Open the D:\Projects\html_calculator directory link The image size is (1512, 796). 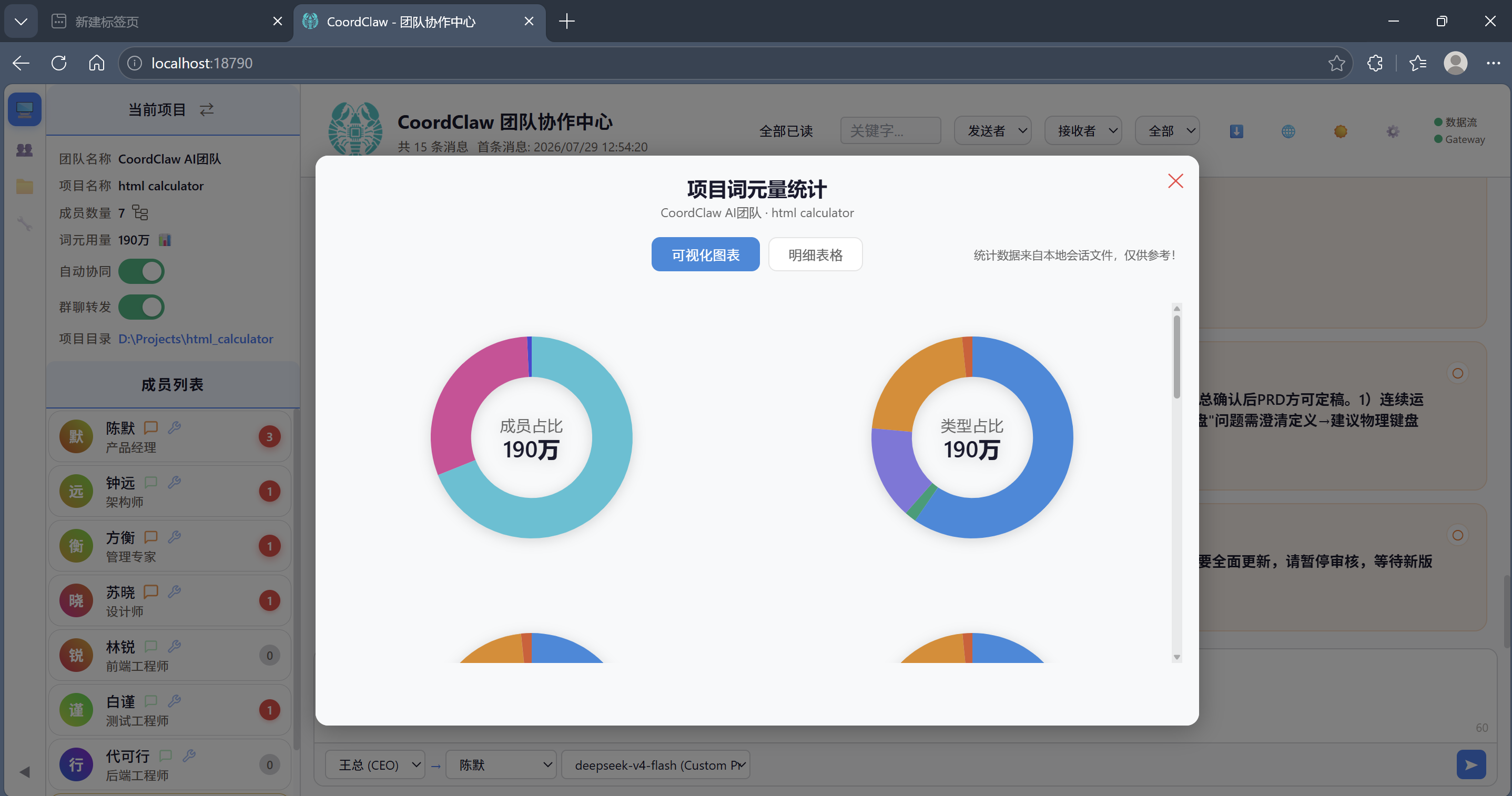pos(196,339)
